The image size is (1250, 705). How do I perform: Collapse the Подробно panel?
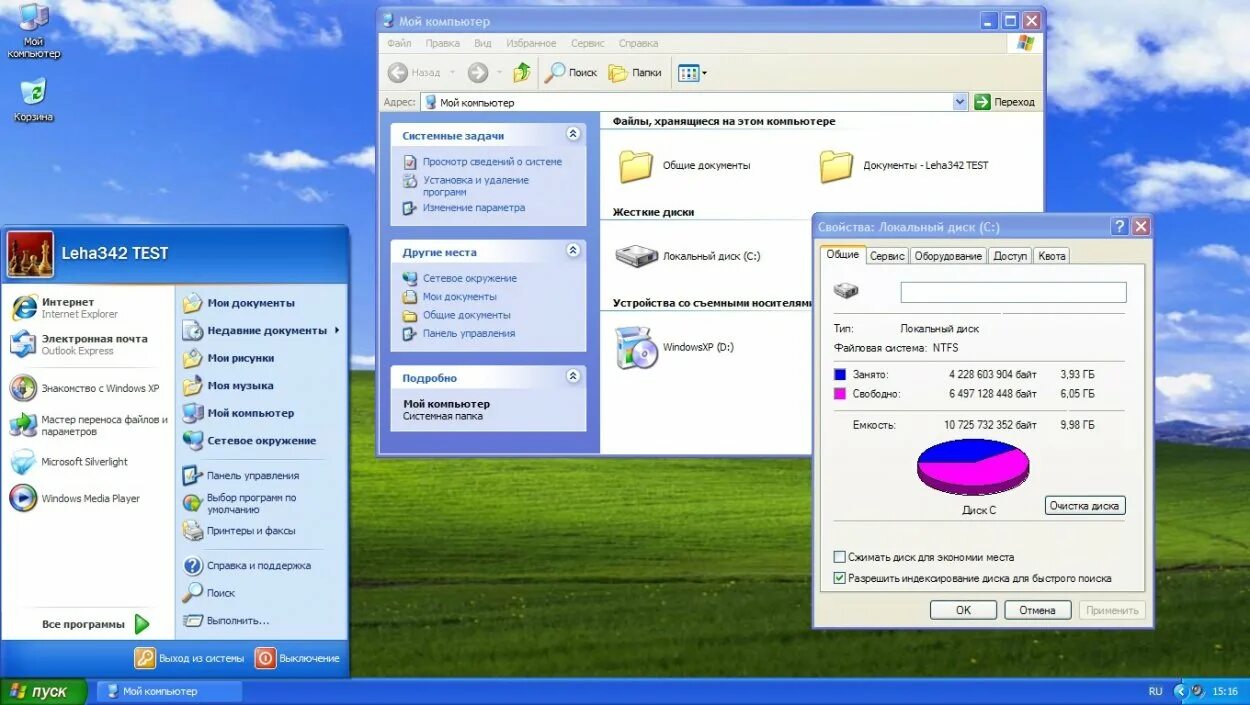point(573,377)
